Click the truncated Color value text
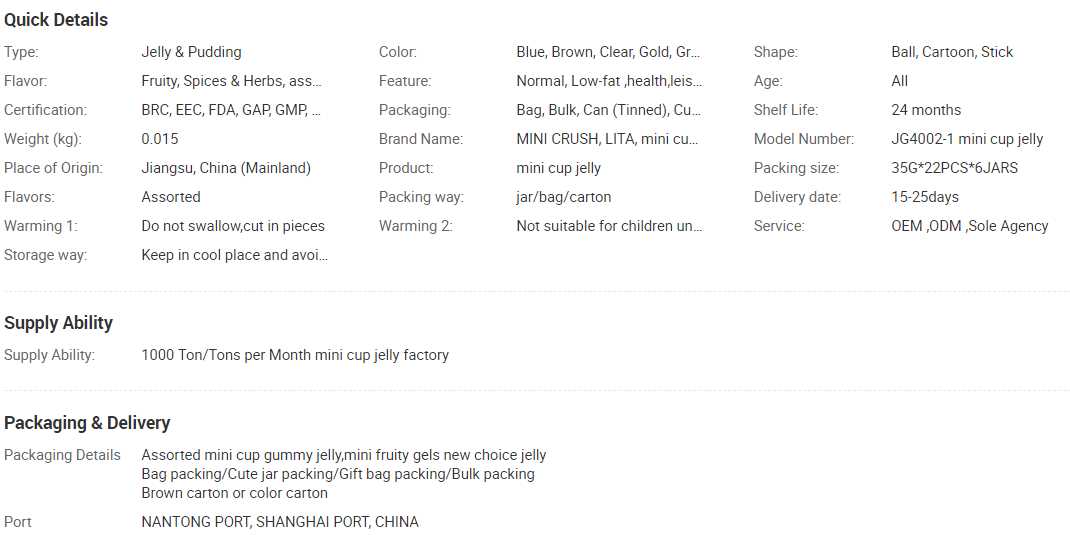 click(608, 52)
